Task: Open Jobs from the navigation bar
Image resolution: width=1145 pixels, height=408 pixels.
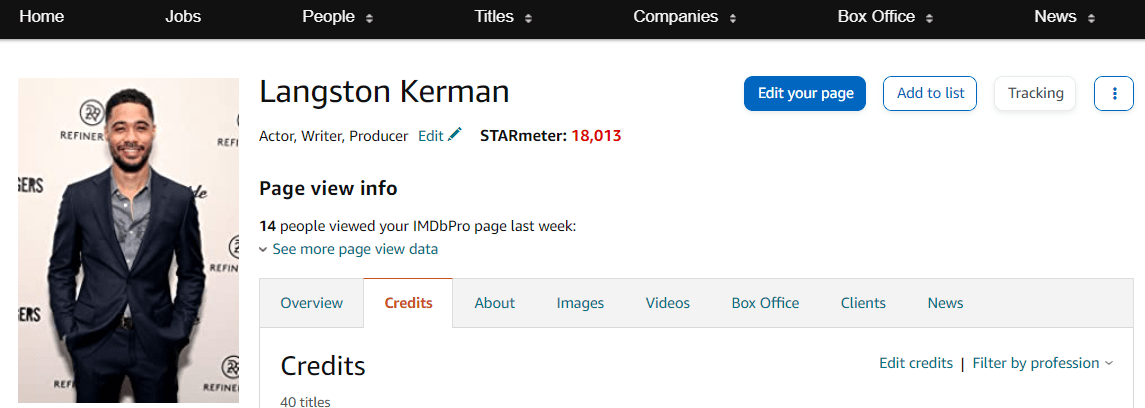Action: point(183,17)
